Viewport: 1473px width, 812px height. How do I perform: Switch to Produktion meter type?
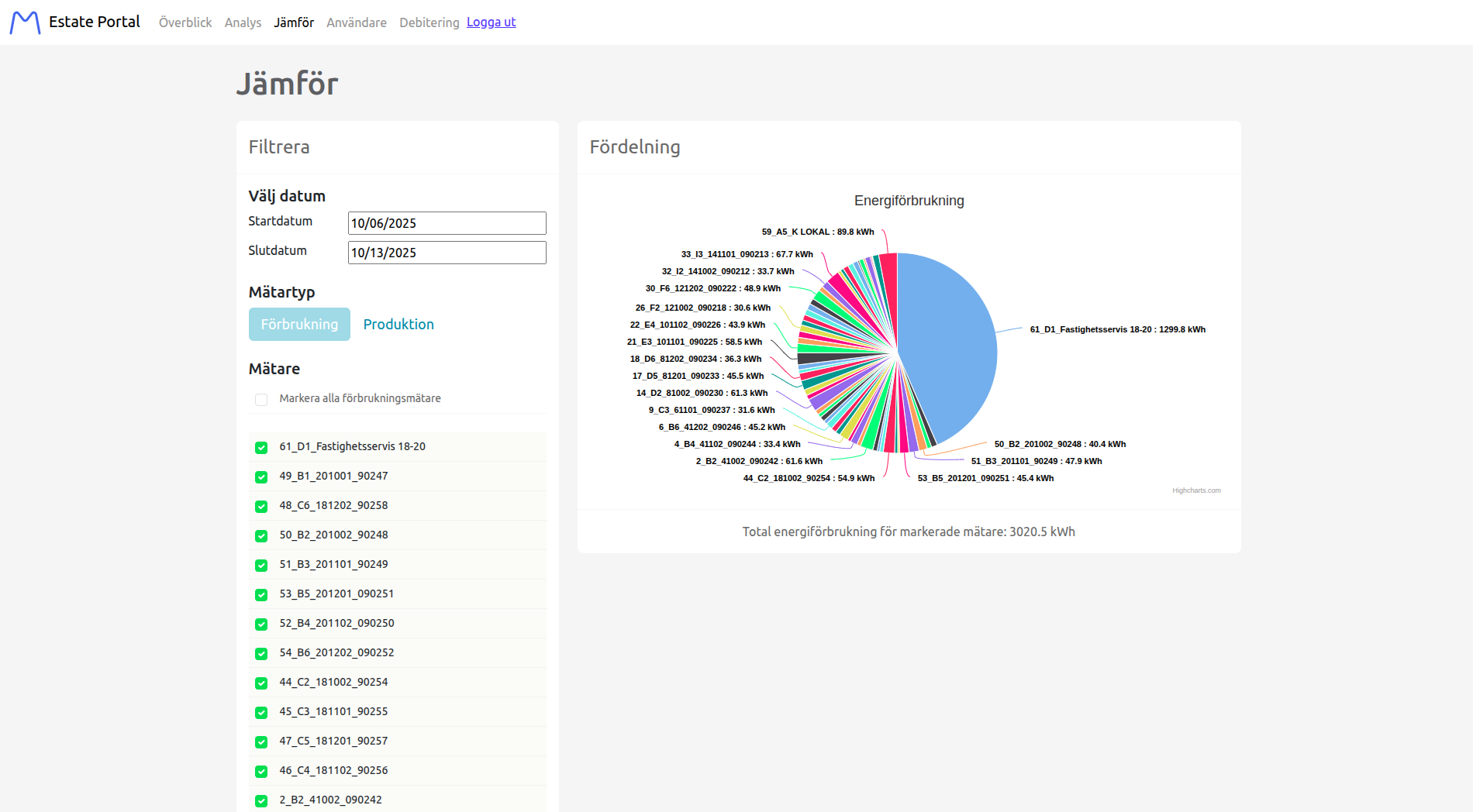(x=398, y=324)
